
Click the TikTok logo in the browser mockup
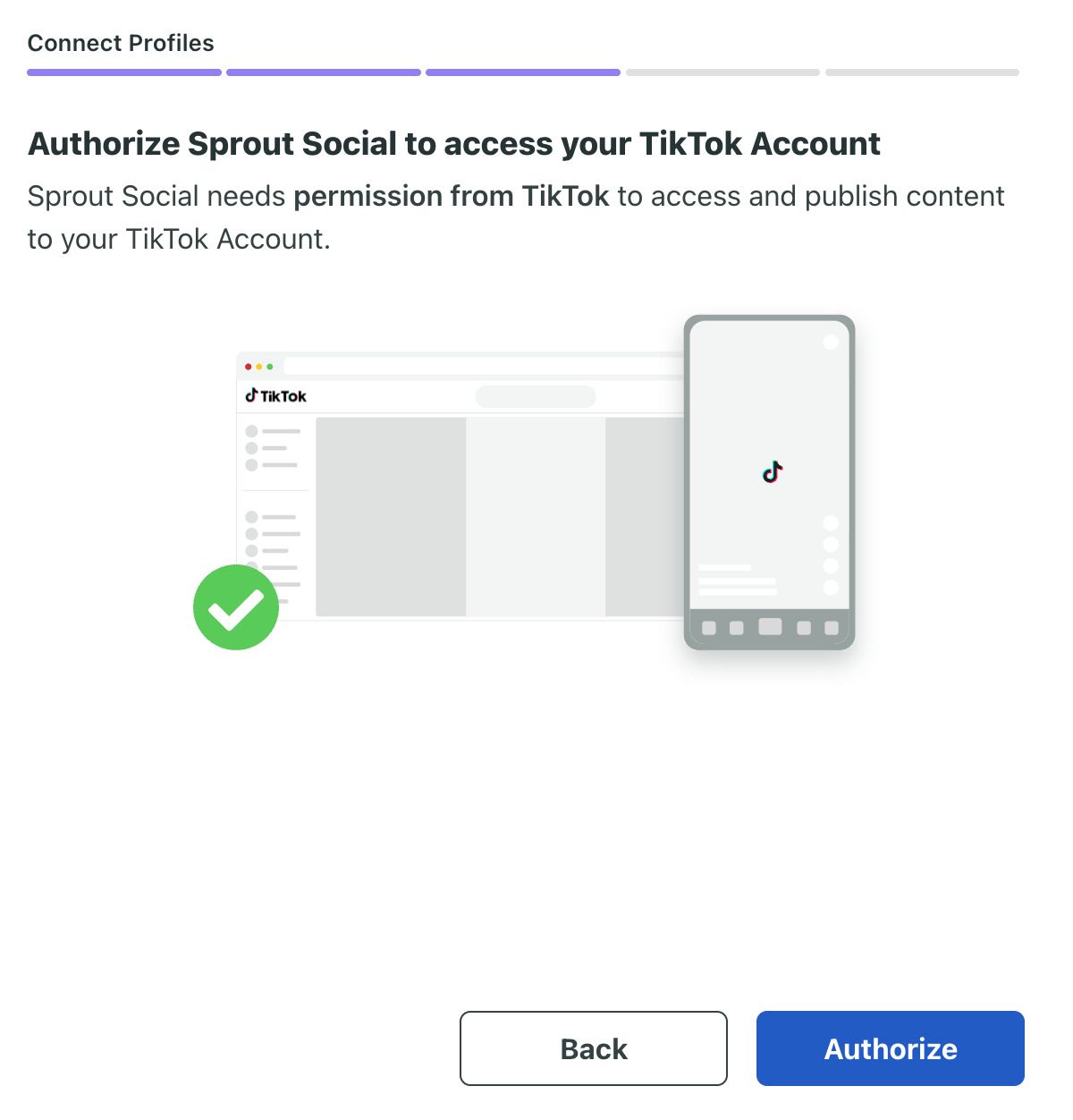pyautogui.click(x=275, y=395)
